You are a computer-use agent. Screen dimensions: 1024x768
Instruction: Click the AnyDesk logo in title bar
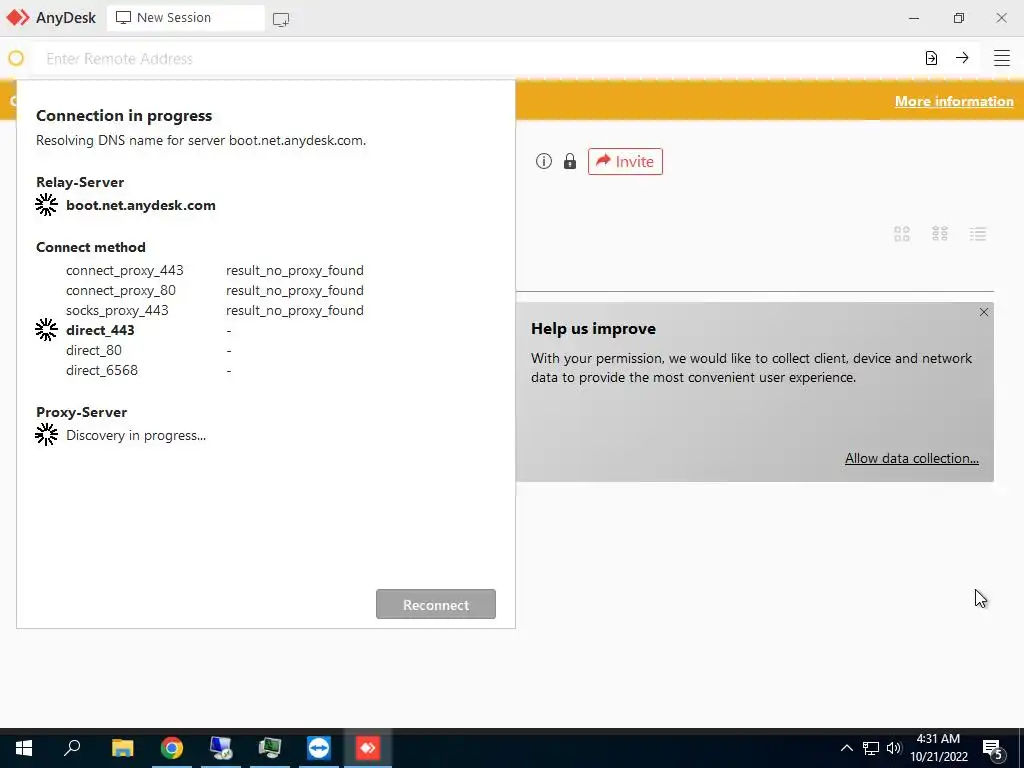(18, 18)
